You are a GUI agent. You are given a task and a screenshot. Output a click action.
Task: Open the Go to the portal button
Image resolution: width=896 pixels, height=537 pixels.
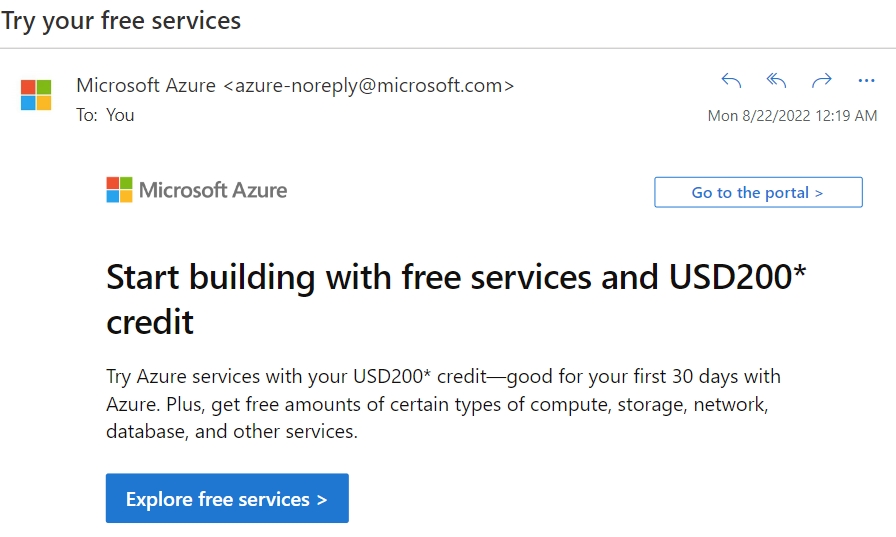[758, 193]
